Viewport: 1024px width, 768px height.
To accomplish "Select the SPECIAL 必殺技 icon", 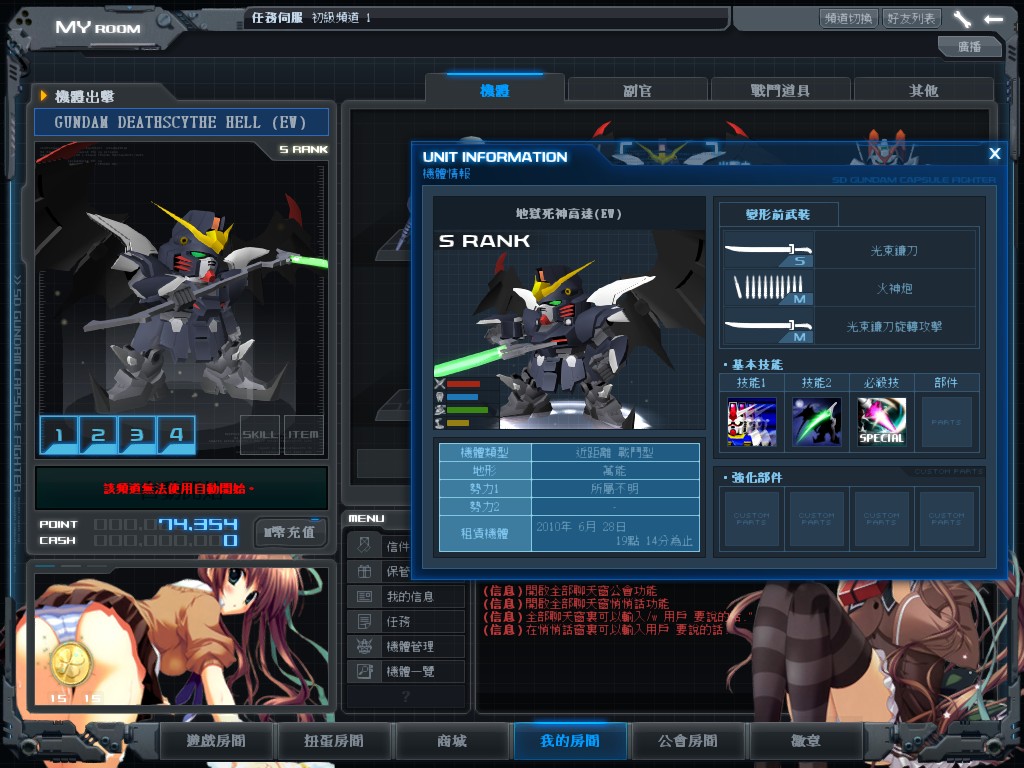I will pos(882,422).
